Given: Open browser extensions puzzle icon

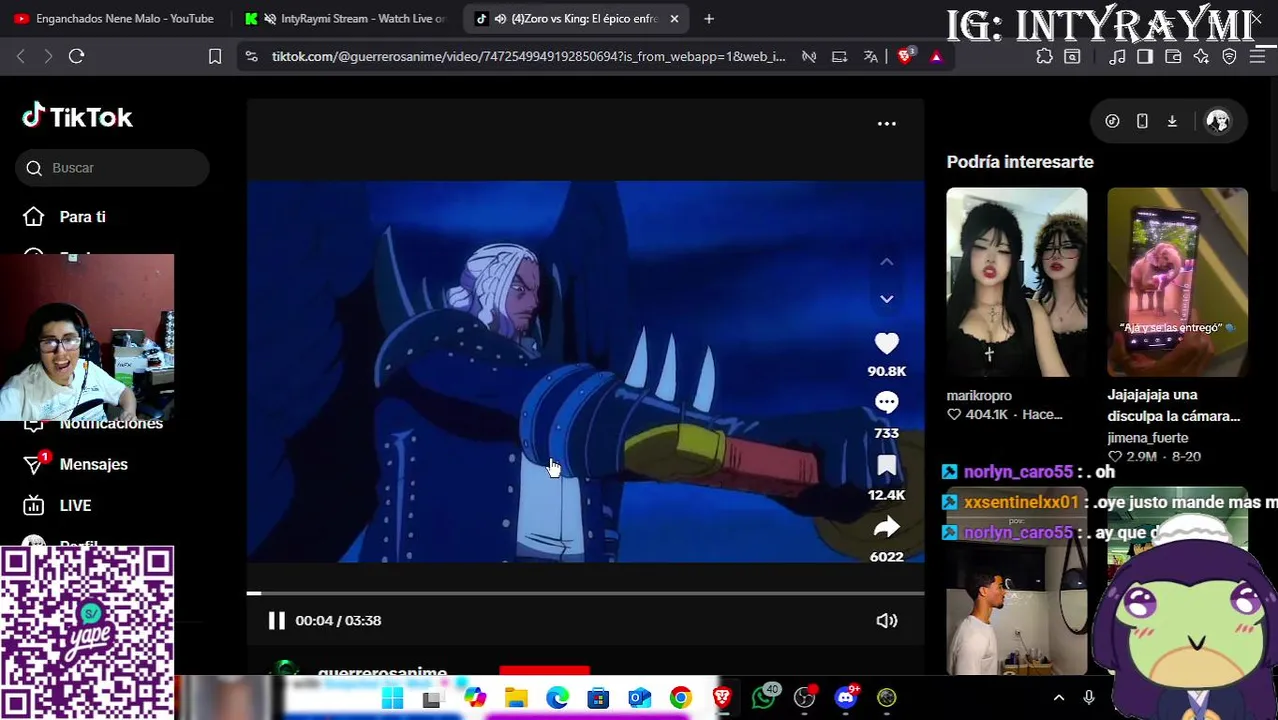Looking at the screenshot, I should pyautogui.click(x=1044, y=57).
